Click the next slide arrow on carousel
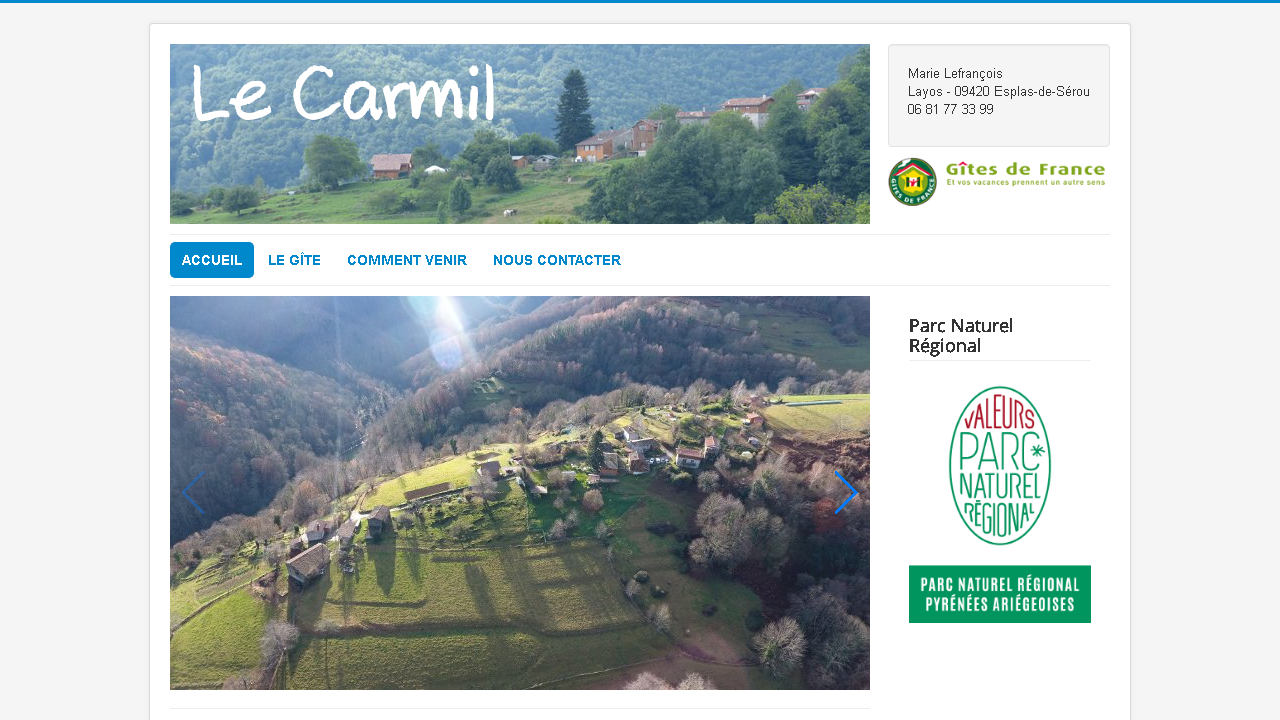1280x720 pixels. click(846, 493)
